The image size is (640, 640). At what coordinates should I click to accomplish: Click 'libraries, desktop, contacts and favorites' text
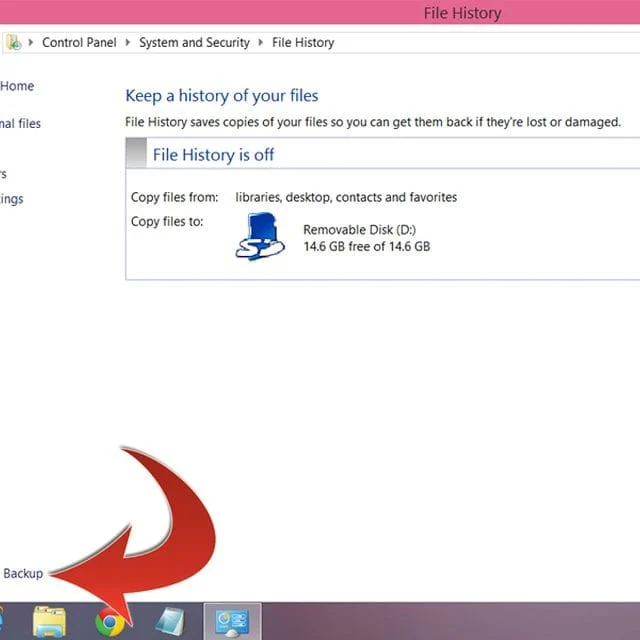[346, 197]
